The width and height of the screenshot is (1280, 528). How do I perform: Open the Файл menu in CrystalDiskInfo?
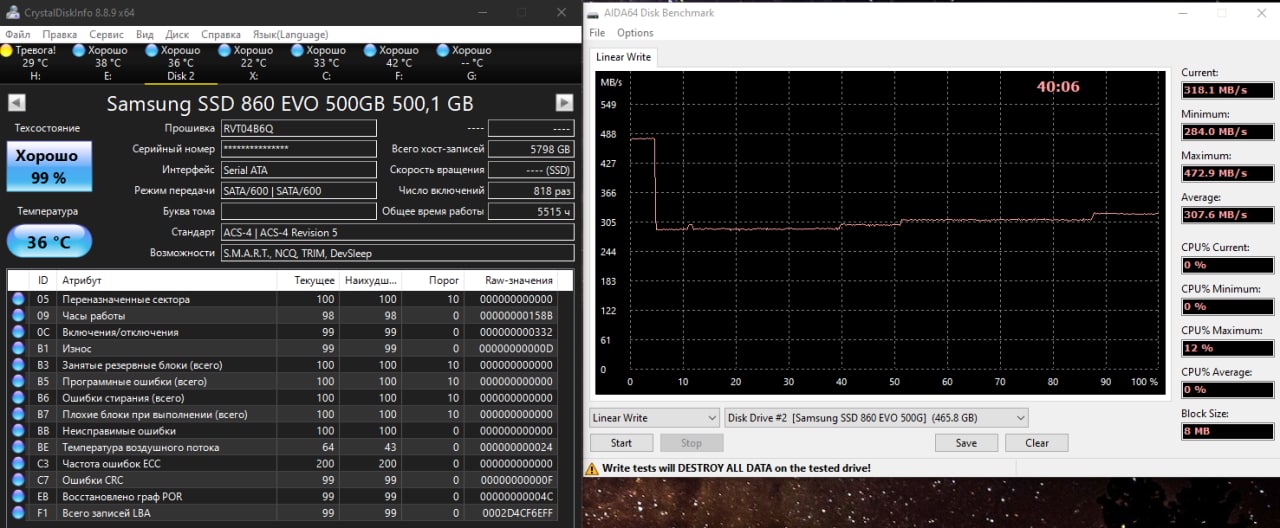(17, 34)
